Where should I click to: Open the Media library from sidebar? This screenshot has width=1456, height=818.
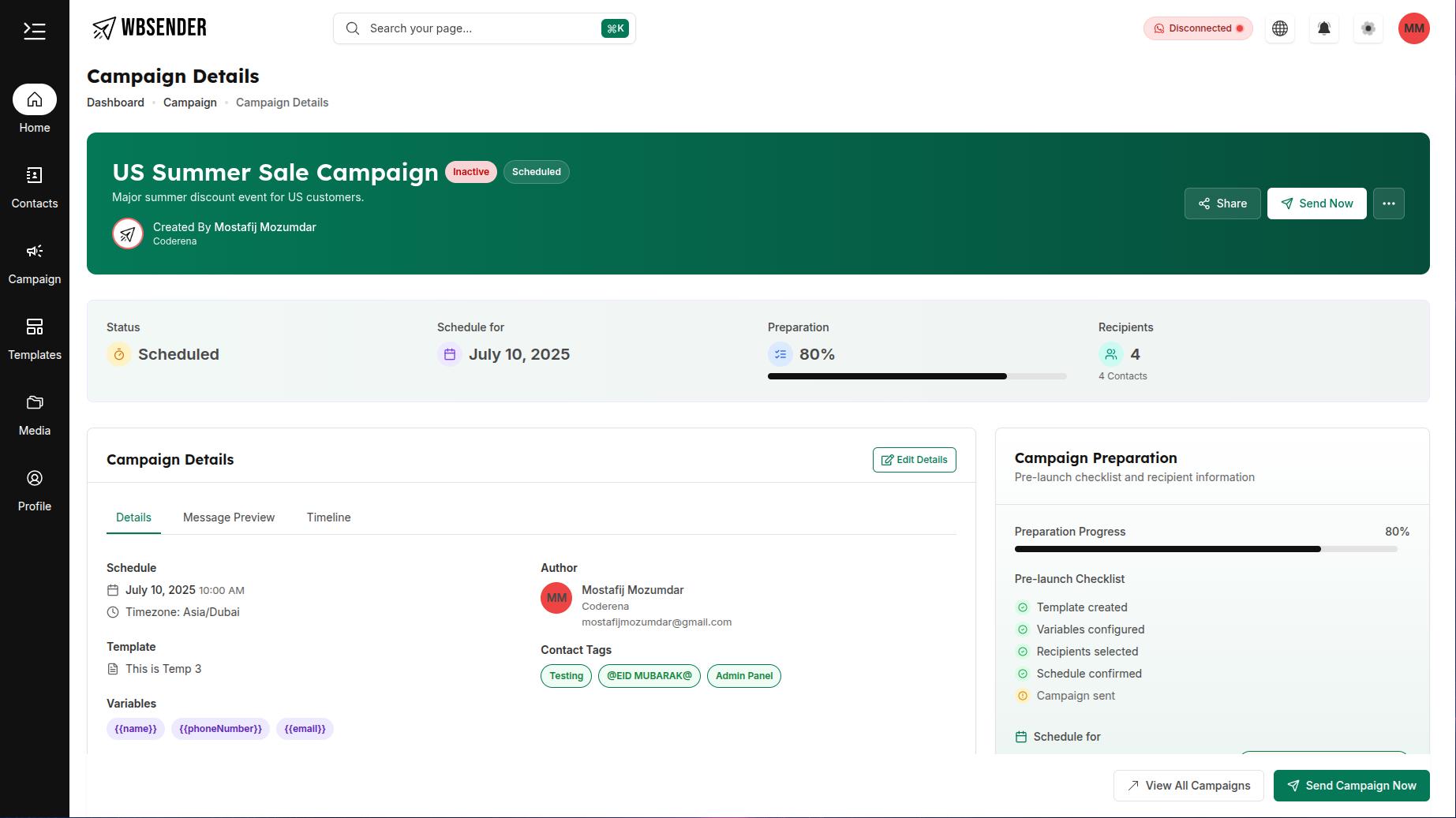point(34,402)
